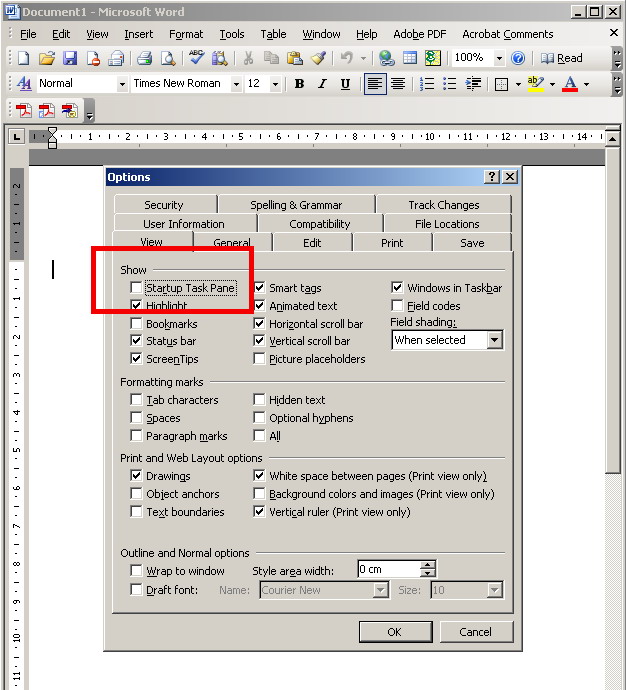Viewport: 626px width, 690px height.
Task: Uncheck Status bar checkbox
Action: point(136,341)
